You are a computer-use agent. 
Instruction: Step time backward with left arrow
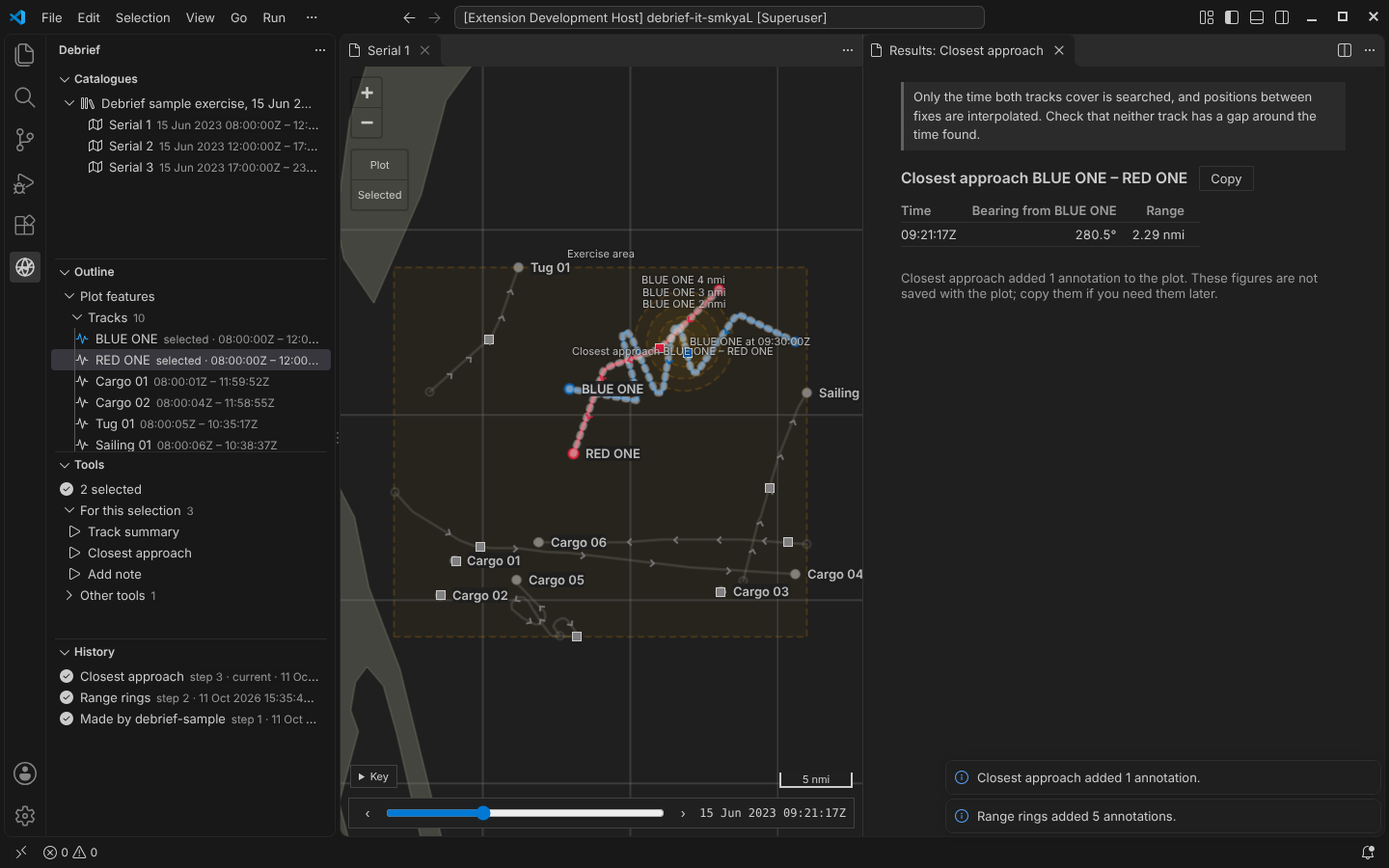pos(368,813)
